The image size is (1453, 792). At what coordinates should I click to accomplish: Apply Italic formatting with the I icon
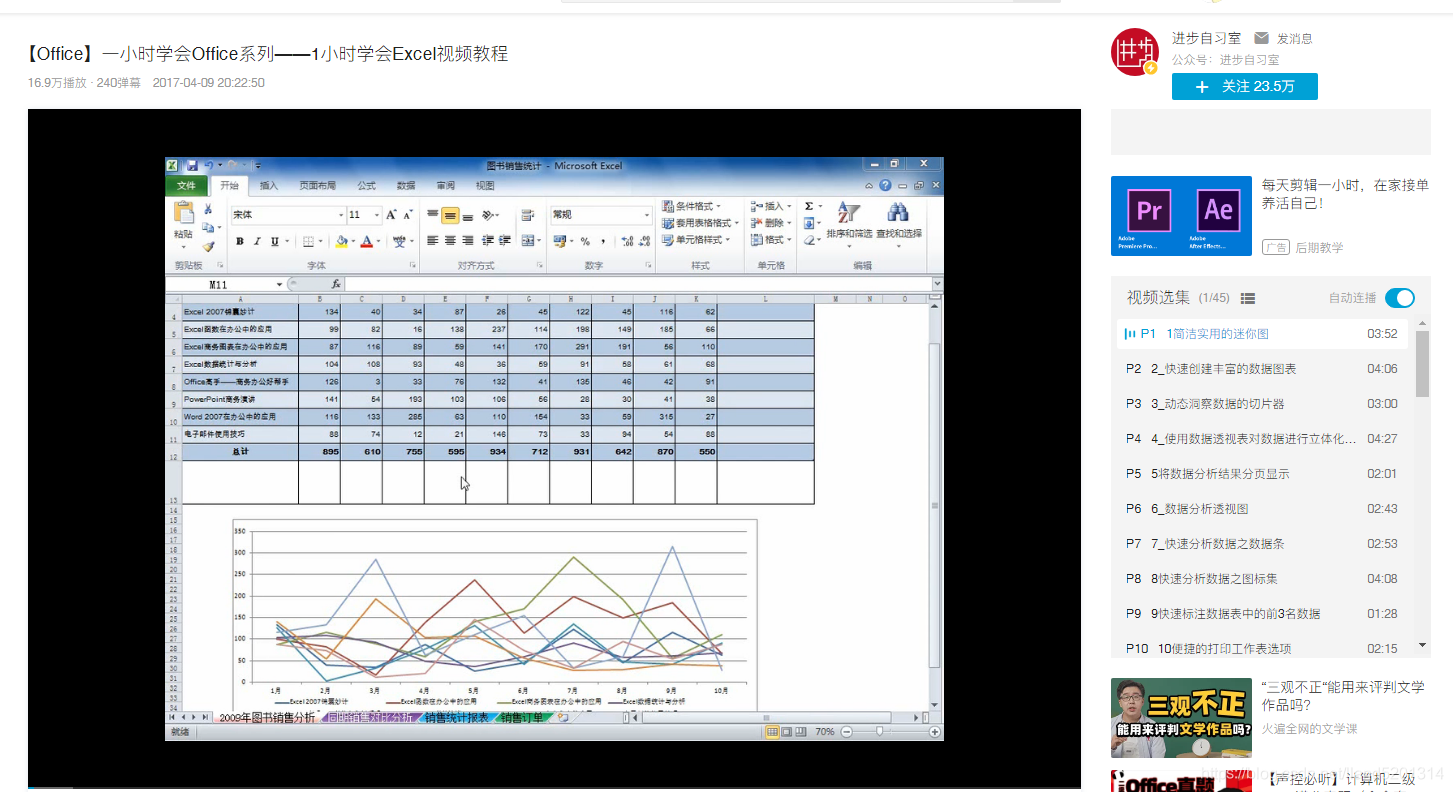point(257,241)
